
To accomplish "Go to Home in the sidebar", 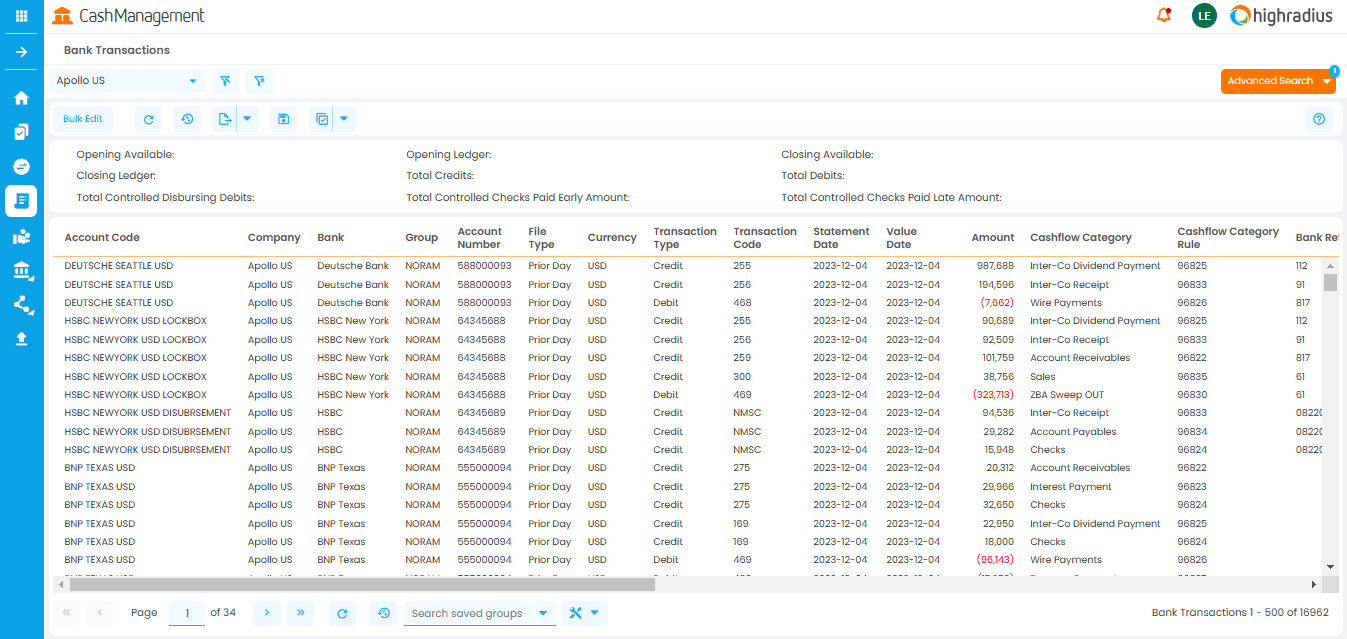I will click(x=21, y=98).
